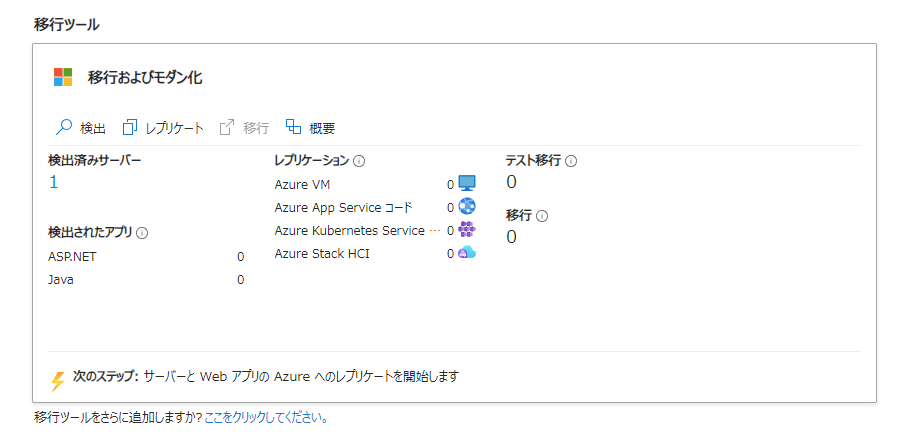Click the ASP.NET discovered apps row
Image resolution: width=914 pixels, height=436 pixels.
point(146,256)
